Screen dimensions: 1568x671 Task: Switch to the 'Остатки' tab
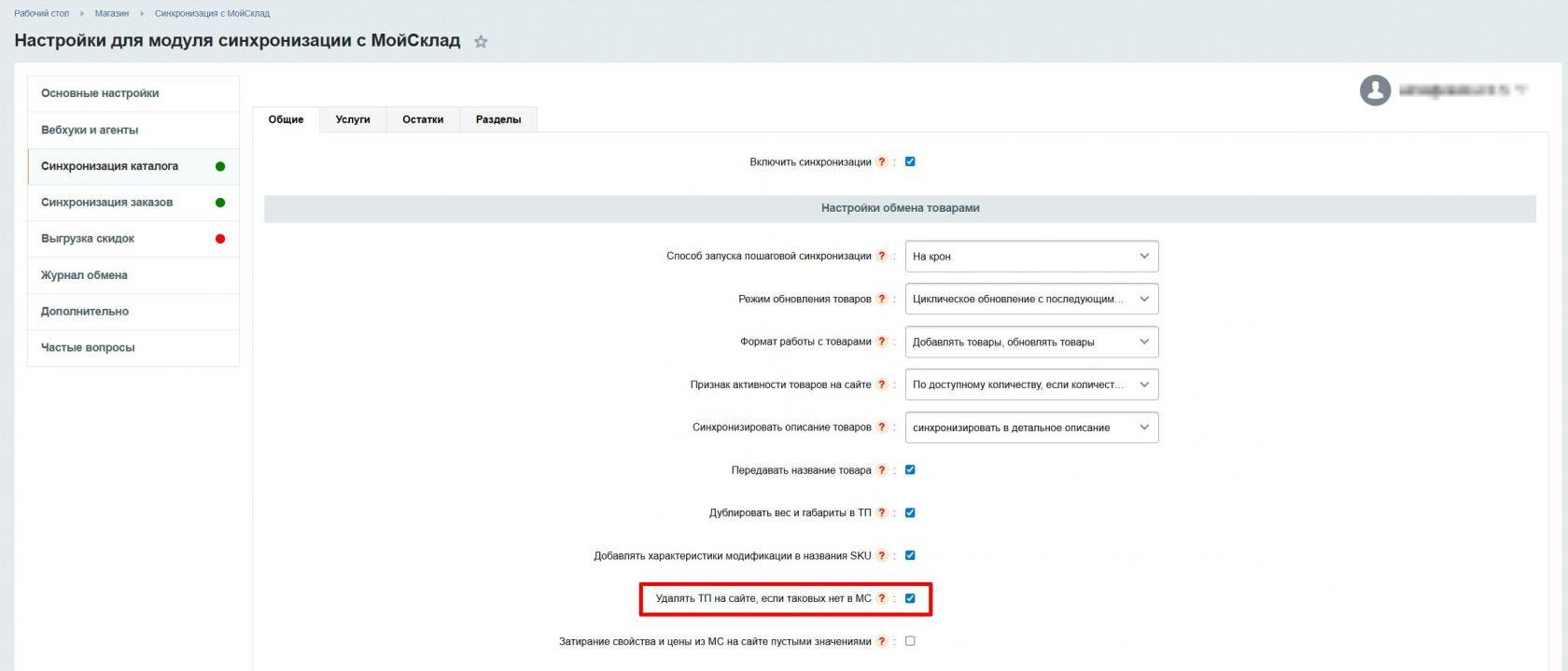coord(423,119)
